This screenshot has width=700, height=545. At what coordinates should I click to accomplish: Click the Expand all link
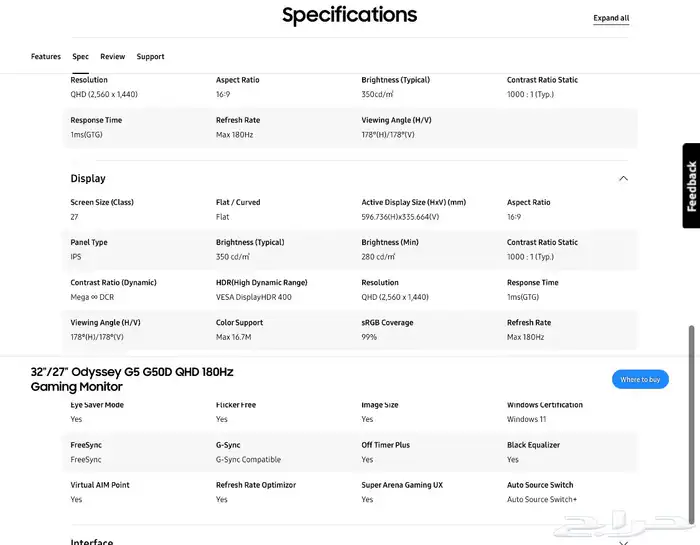click(x=611, y=18)
